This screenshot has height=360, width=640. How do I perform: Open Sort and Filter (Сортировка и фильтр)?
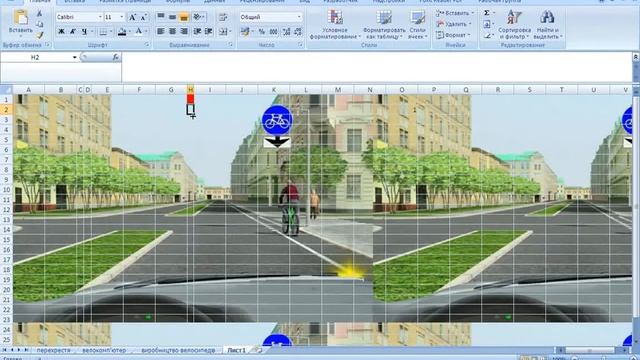(514, 24)
